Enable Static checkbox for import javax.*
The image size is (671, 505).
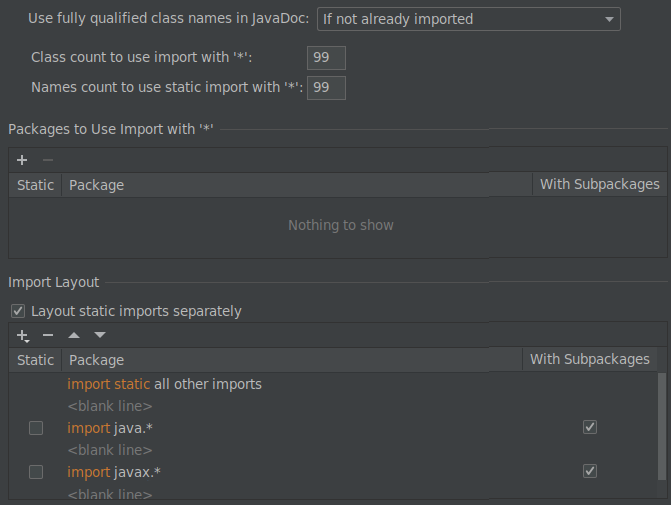click(x=36, y=472)
